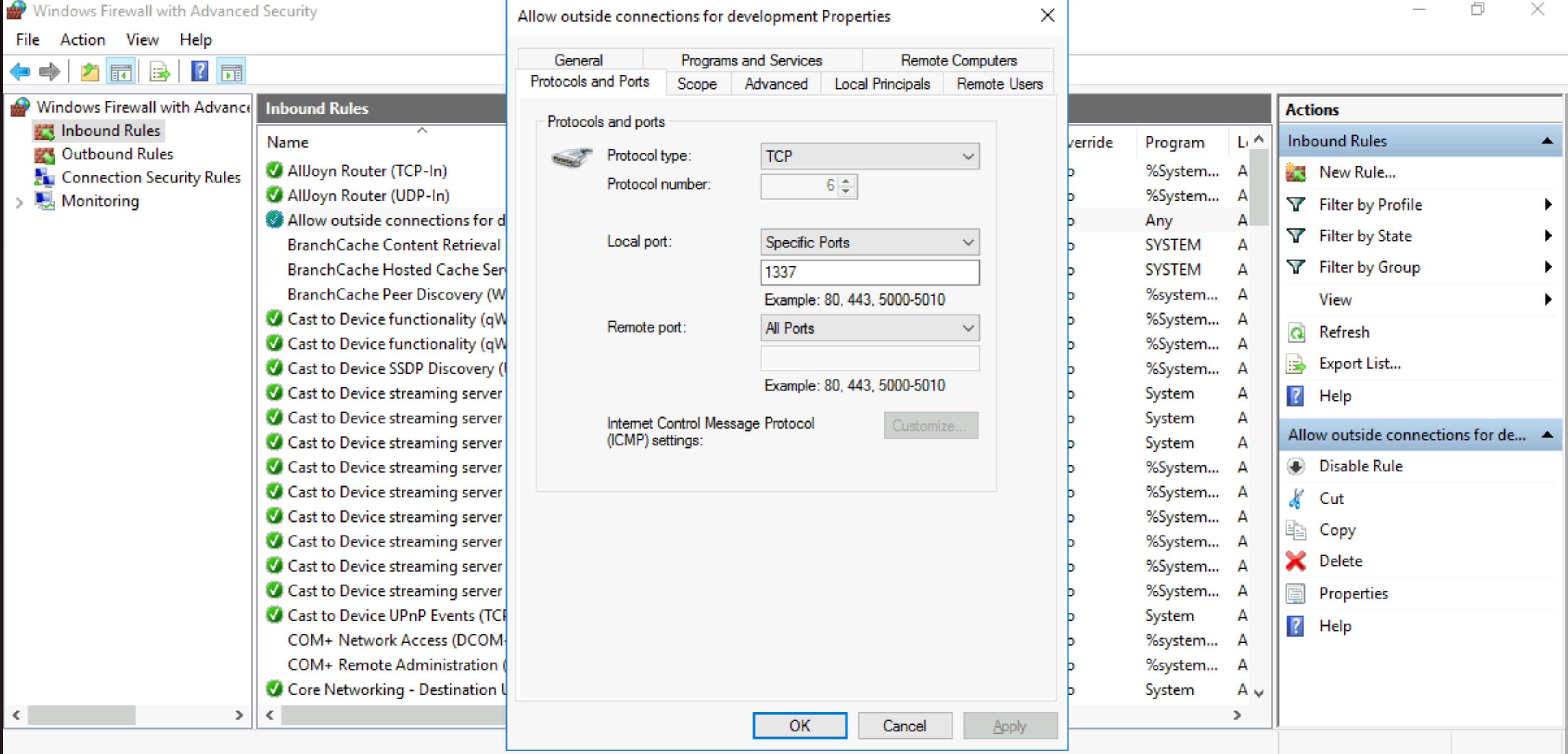Screen dimensions: 1568x754
Task: Click the Copy icon in Actions pane
Action: (1296, 530)
